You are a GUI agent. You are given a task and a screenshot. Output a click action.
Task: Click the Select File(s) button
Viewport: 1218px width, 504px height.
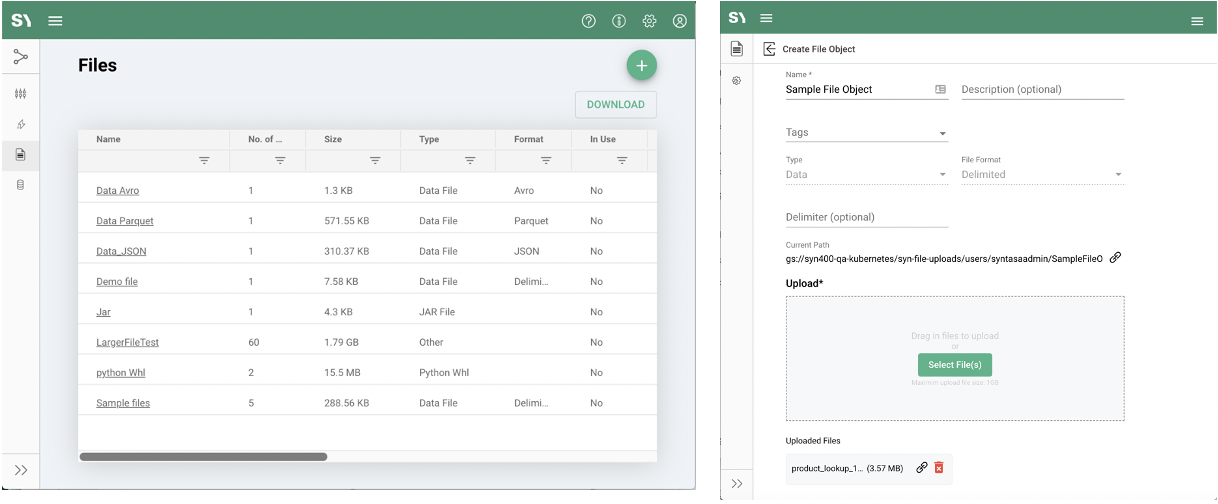(x=954, y=365)
